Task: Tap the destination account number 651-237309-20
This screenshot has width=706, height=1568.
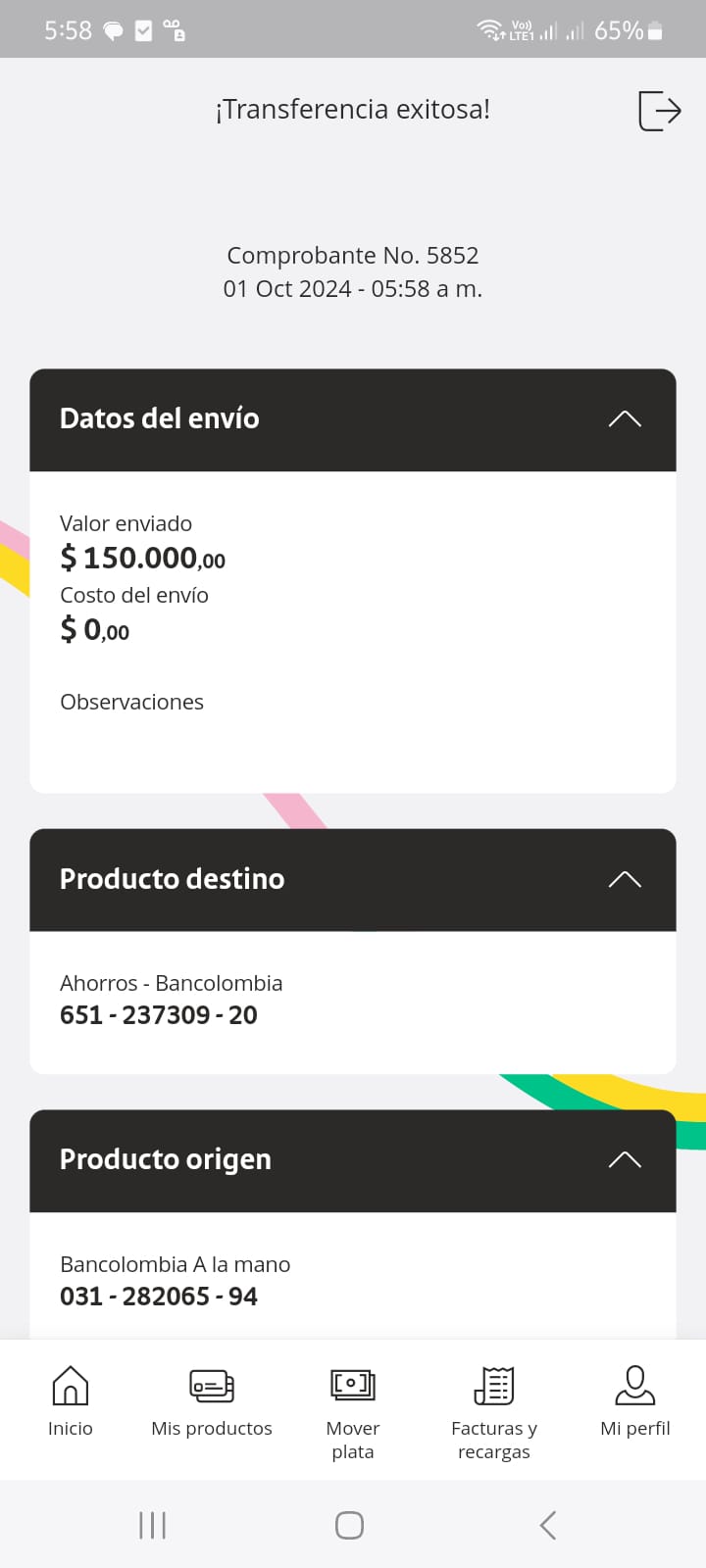Action: pyautogui.click(x=159, y=1015)
